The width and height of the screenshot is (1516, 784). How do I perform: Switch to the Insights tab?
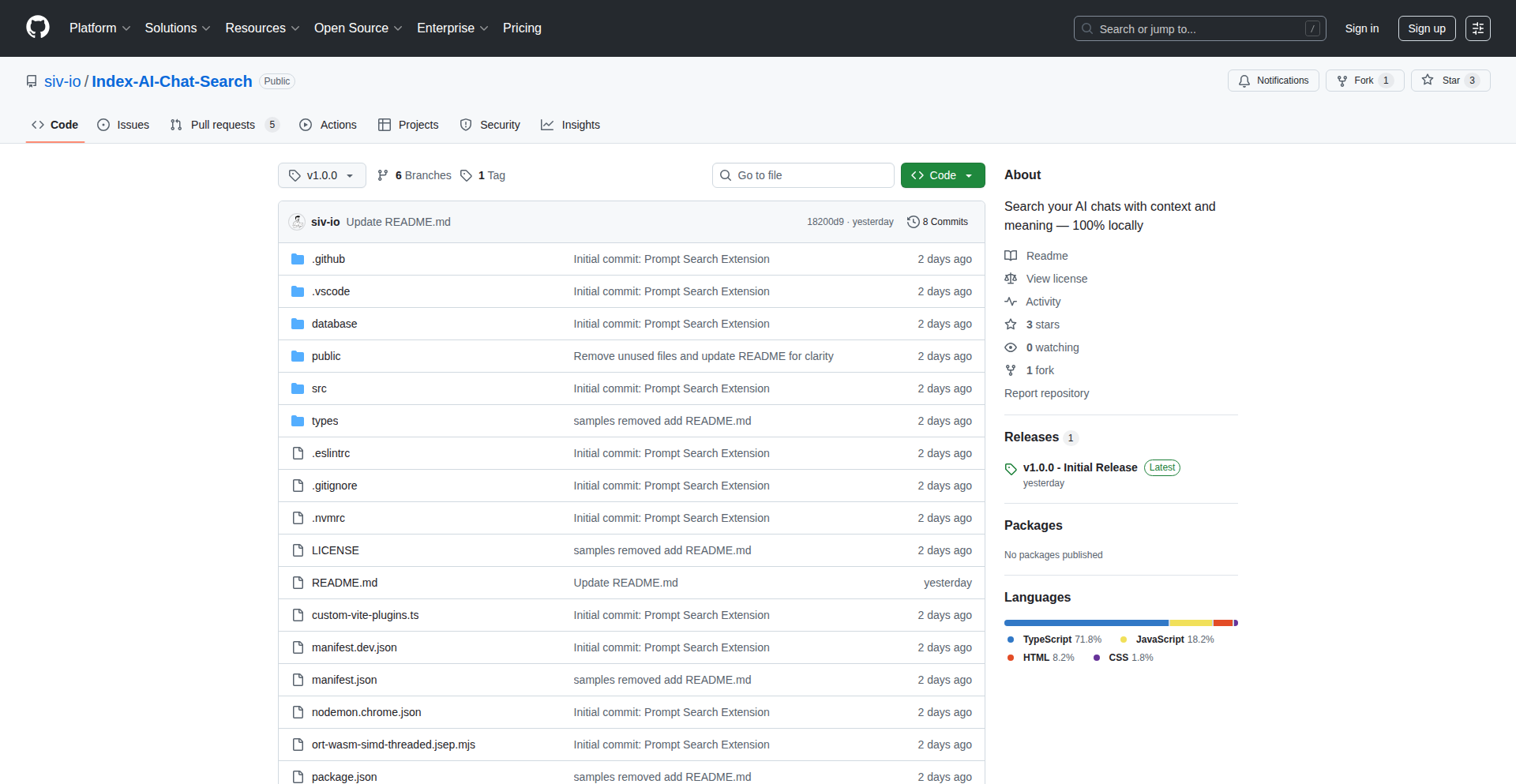tap(571, 125)
